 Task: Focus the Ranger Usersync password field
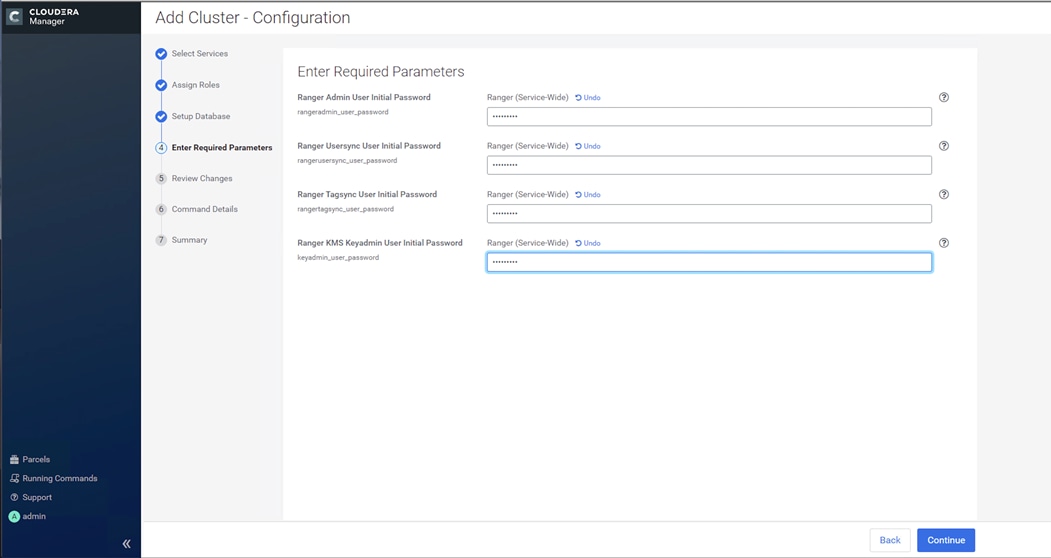coord(709,165)
